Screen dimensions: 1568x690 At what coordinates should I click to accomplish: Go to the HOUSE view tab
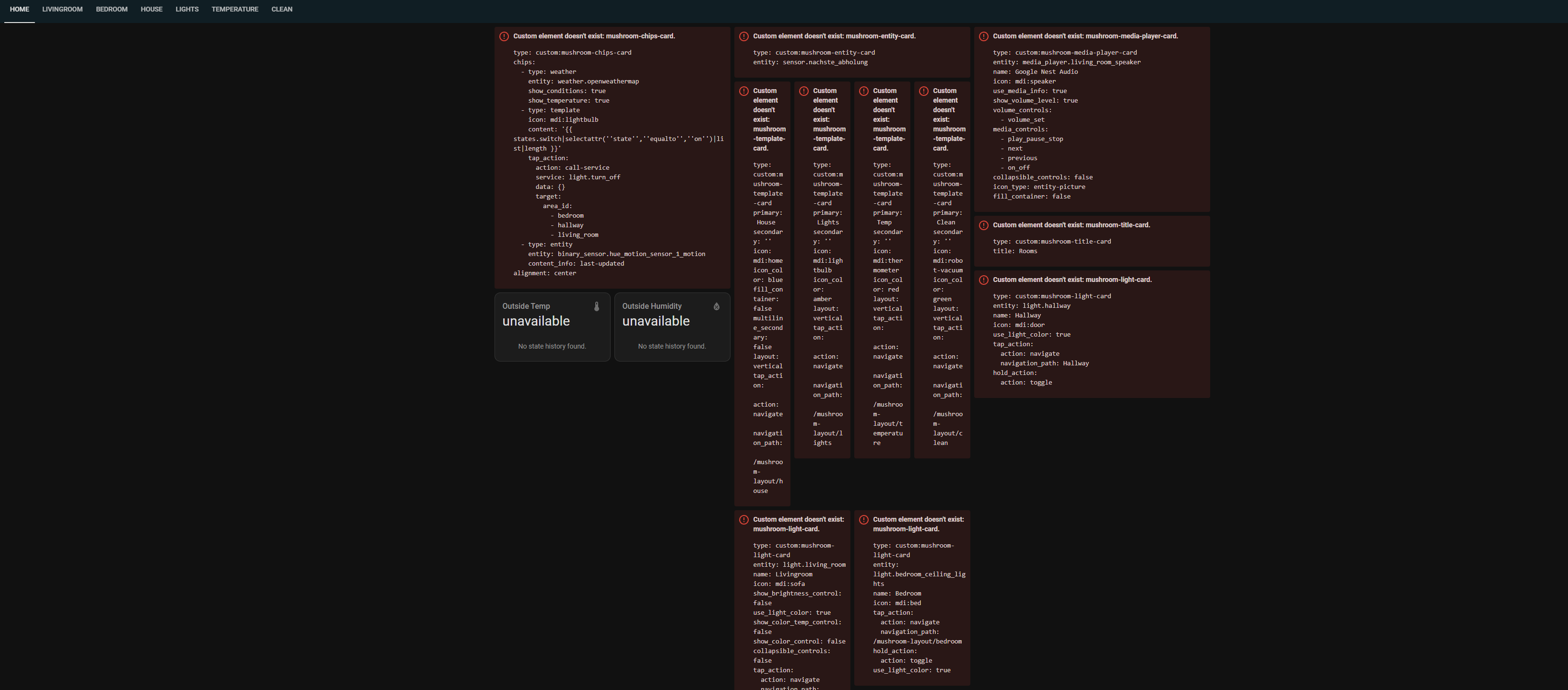click(152, 10)
